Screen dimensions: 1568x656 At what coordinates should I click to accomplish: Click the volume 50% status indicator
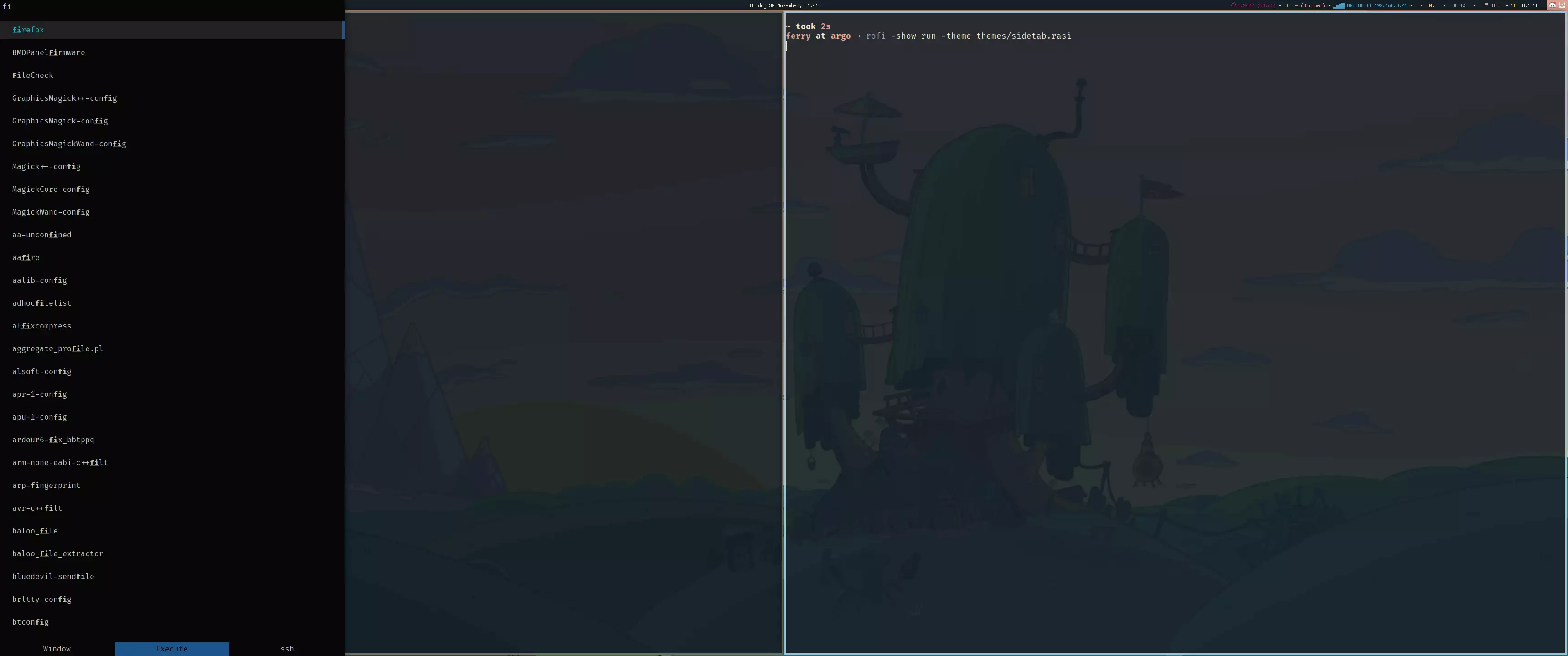[1428, 5]
